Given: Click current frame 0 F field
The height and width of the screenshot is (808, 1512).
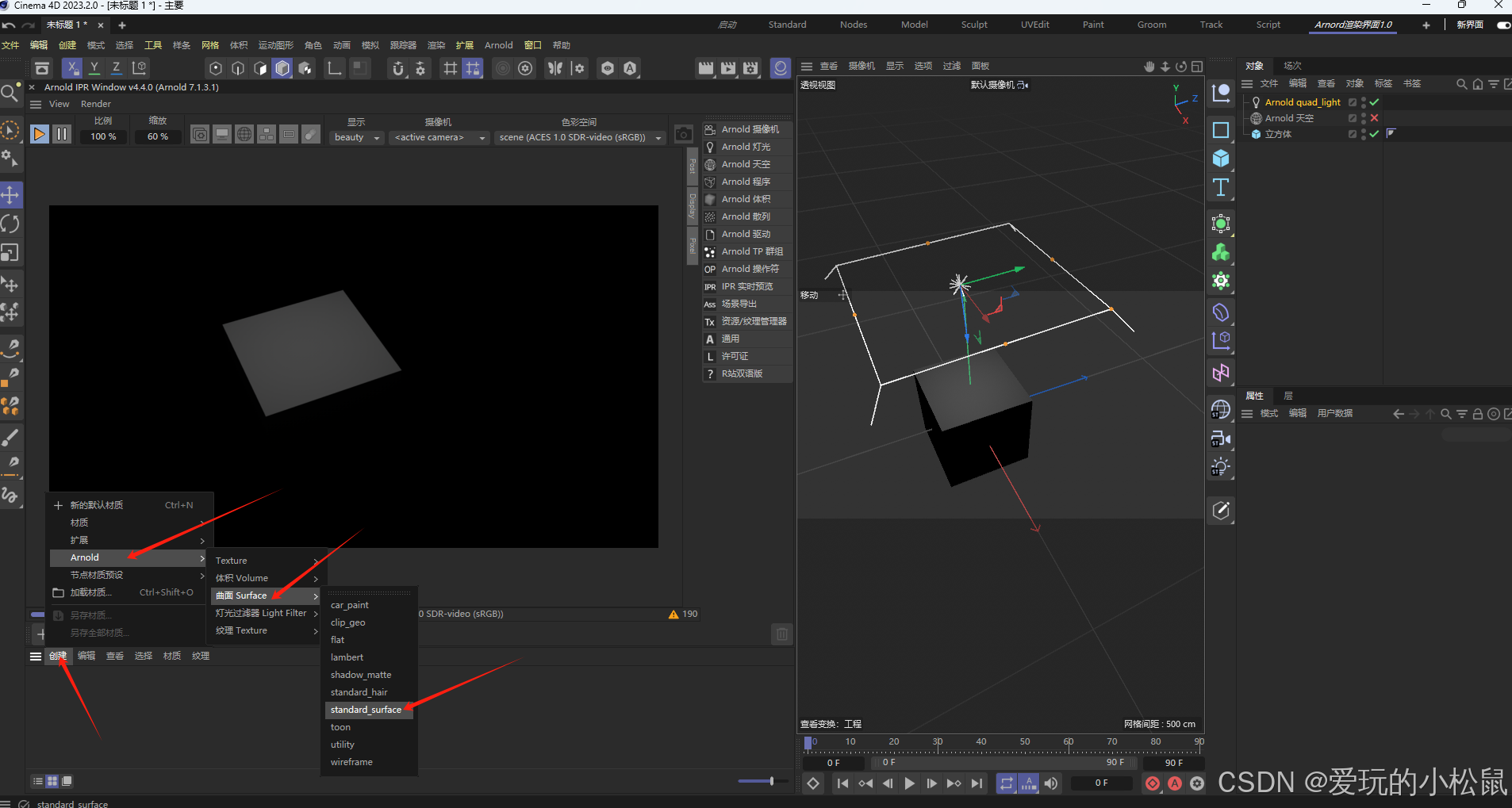Looking at the screenshot, I should coord(1103,783).
